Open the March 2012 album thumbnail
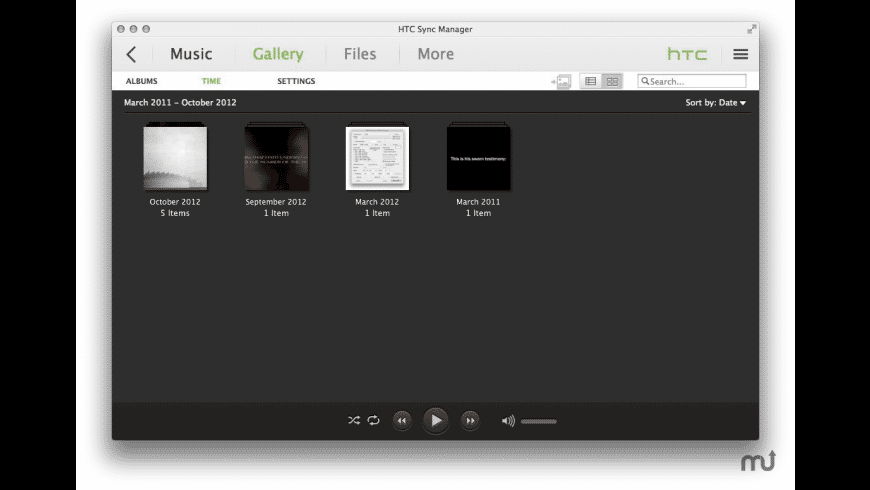This screenshot has width=870, height=490. (377, 158)
